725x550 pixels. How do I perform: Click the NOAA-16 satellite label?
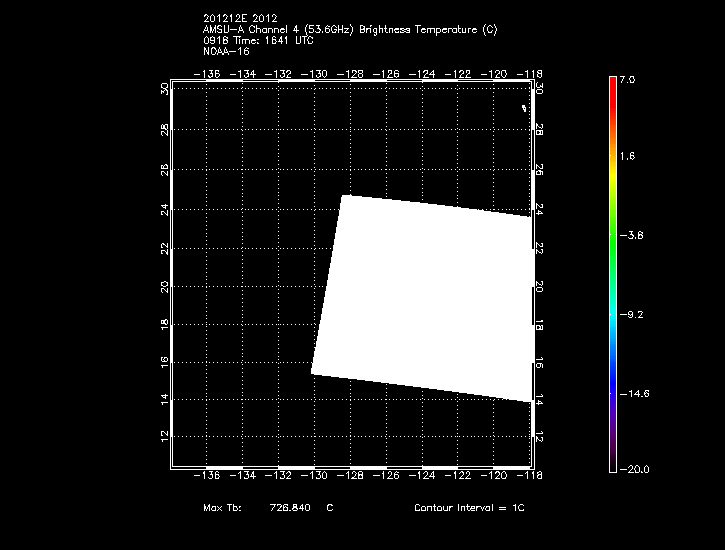click(x=226, y=51)
